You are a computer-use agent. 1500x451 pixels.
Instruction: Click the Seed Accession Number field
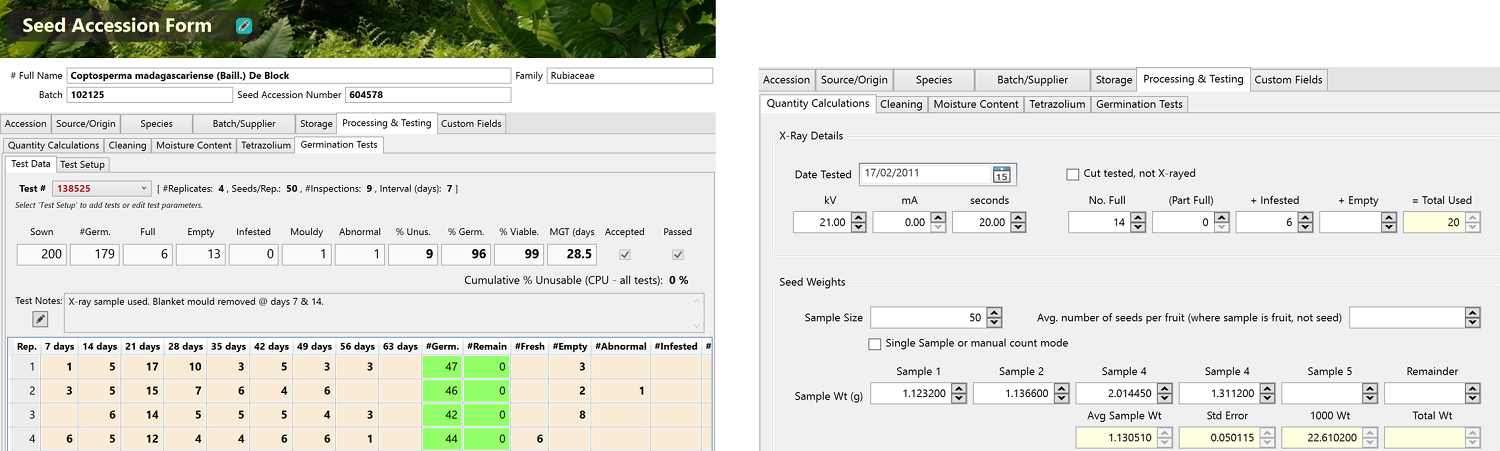428,95
